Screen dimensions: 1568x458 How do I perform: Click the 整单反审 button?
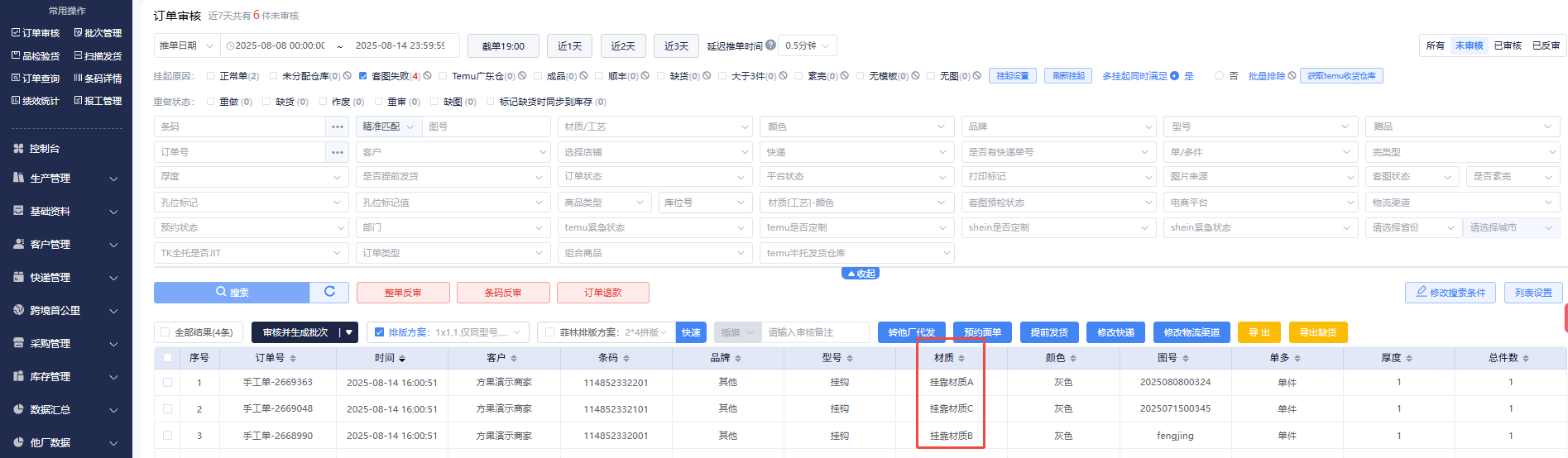(x=403, y=293)
